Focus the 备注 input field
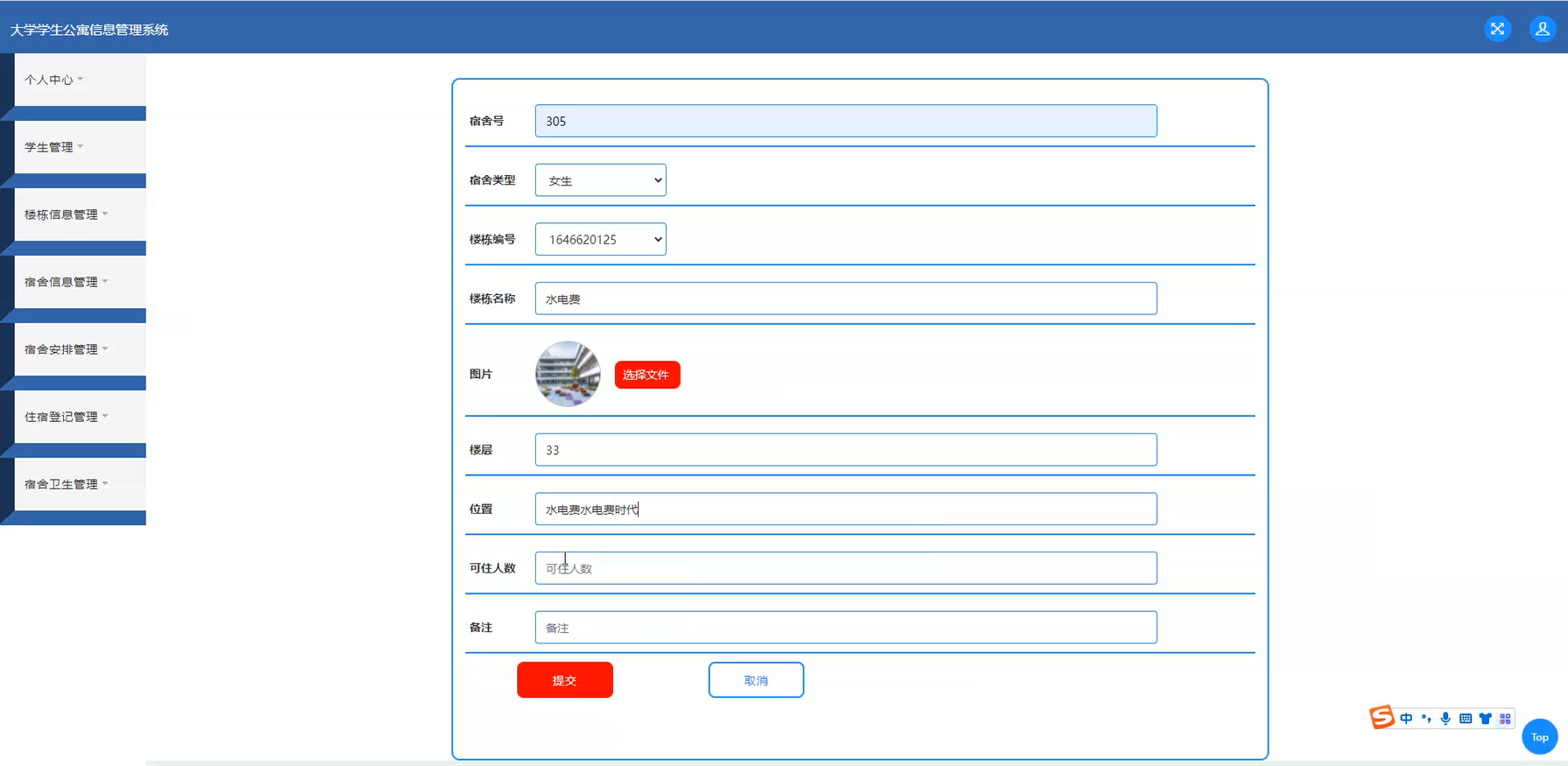Image resolution: width=1568 pixels, height=766 pixels. [x=845, y=628]
